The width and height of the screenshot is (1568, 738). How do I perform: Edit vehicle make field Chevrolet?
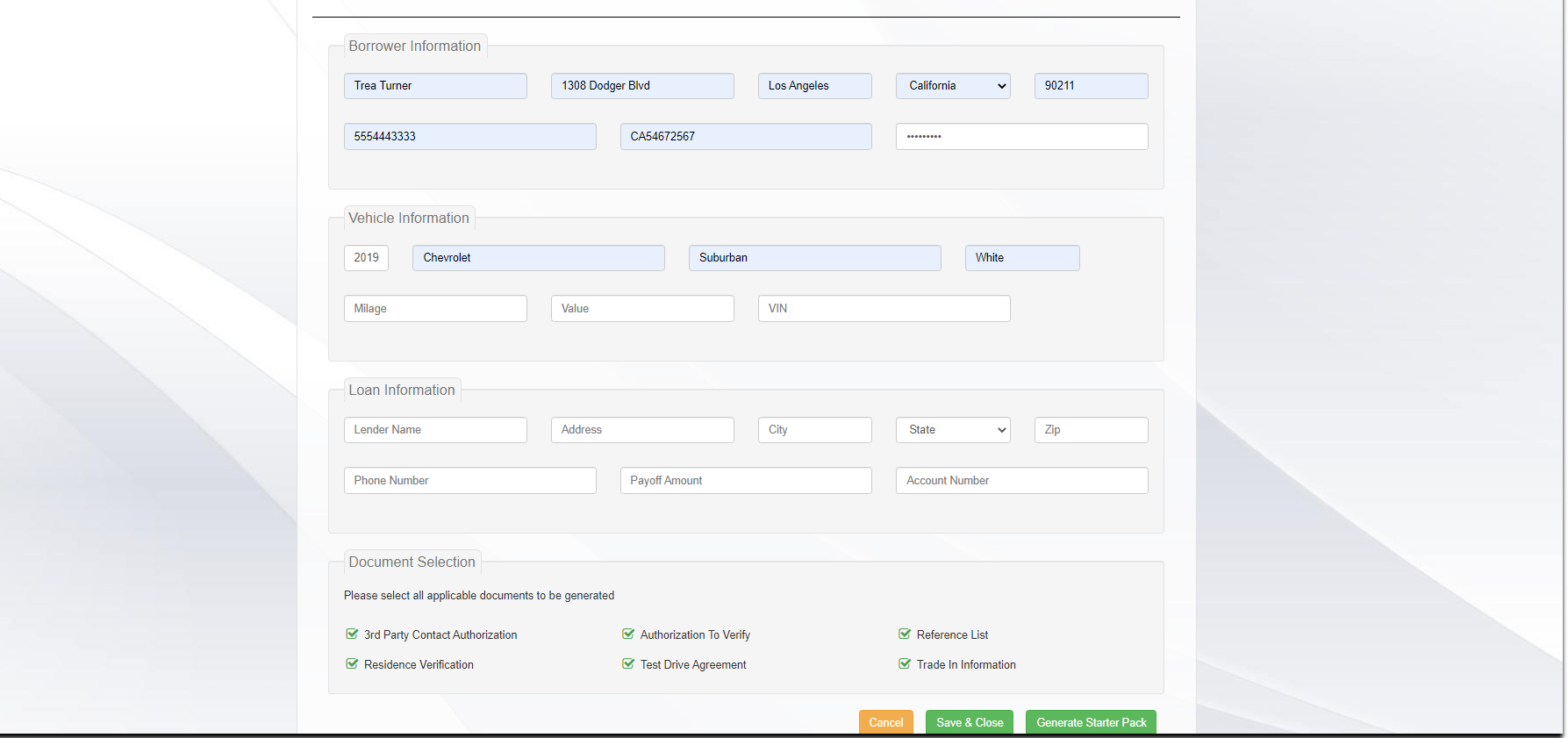coord(539,258)
